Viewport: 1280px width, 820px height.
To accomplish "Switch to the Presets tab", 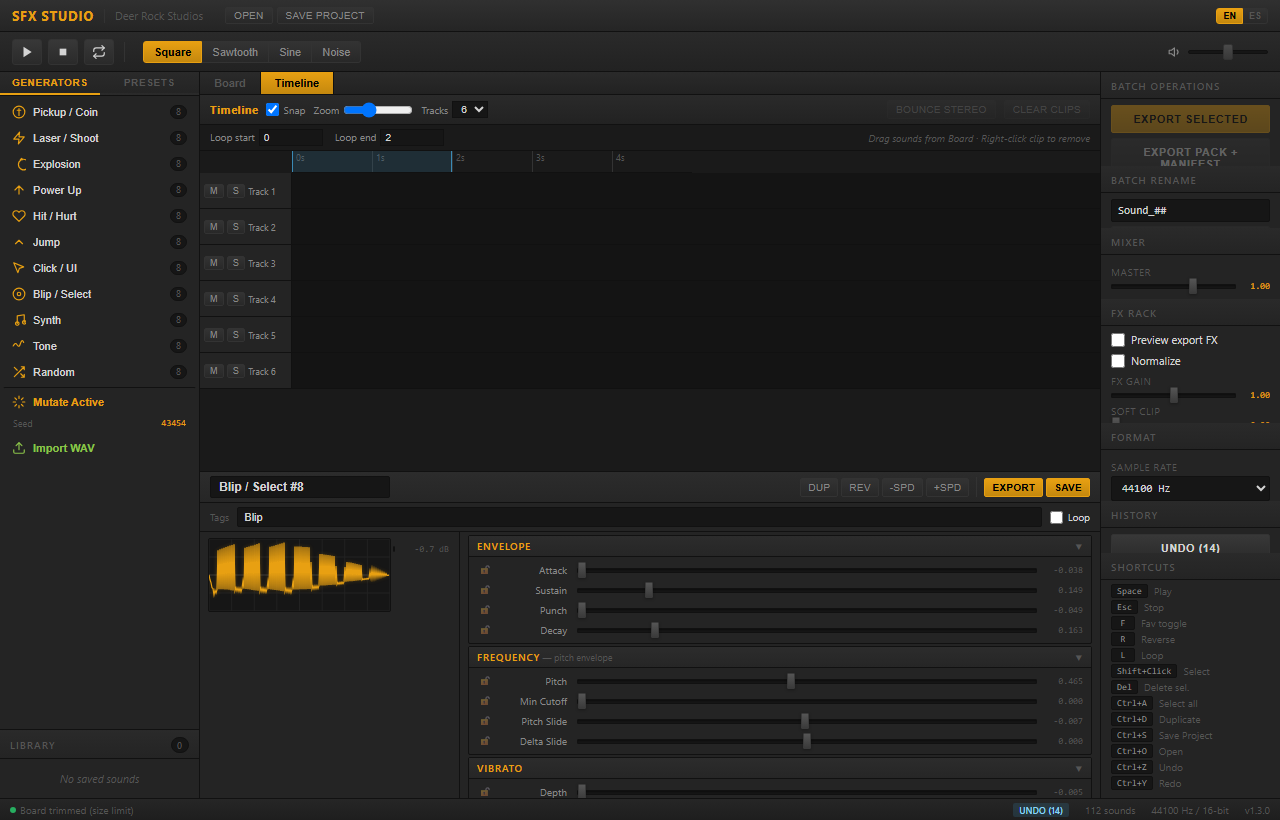I will 149,83.
